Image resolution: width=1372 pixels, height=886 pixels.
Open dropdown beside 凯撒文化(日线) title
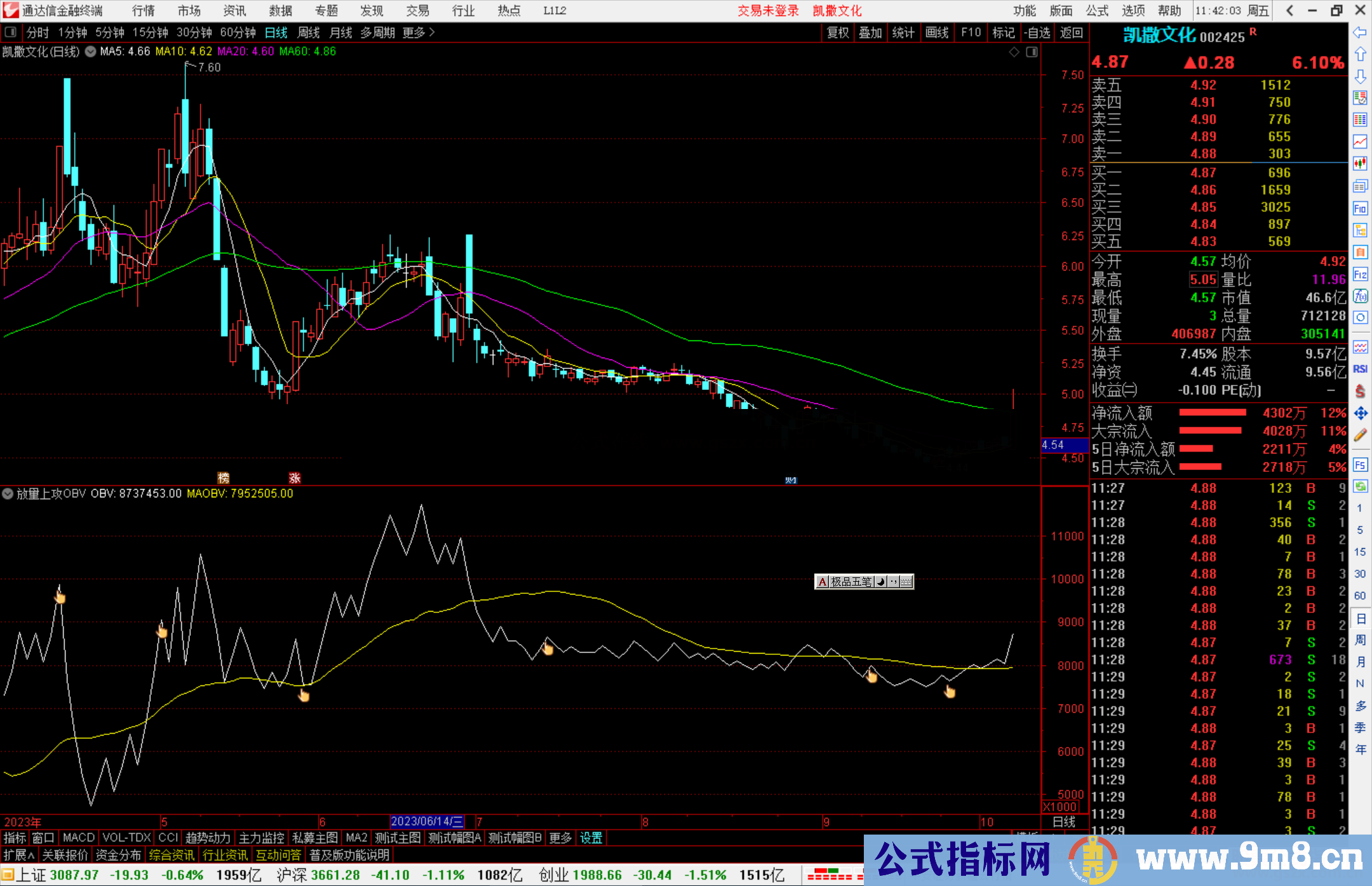91,51
